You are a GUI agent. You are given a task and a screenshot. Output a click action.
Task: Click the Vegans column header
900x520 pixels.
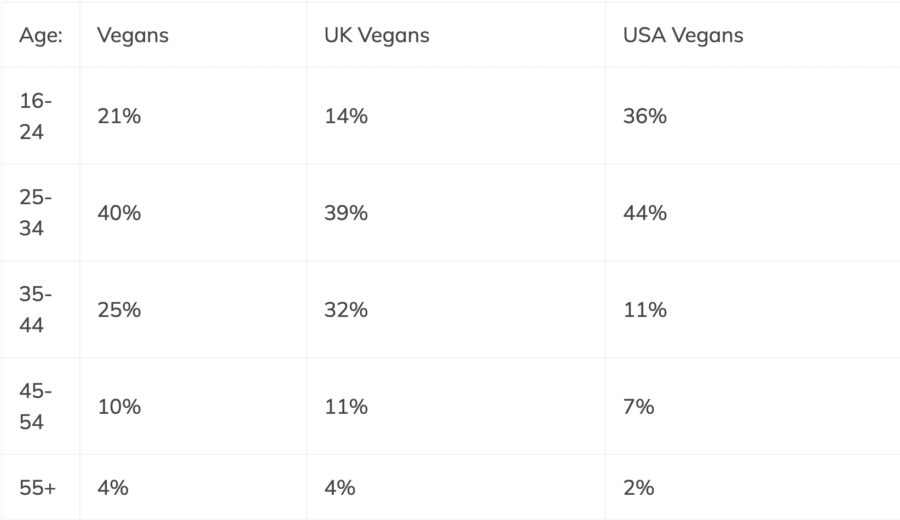pos(132,35)
